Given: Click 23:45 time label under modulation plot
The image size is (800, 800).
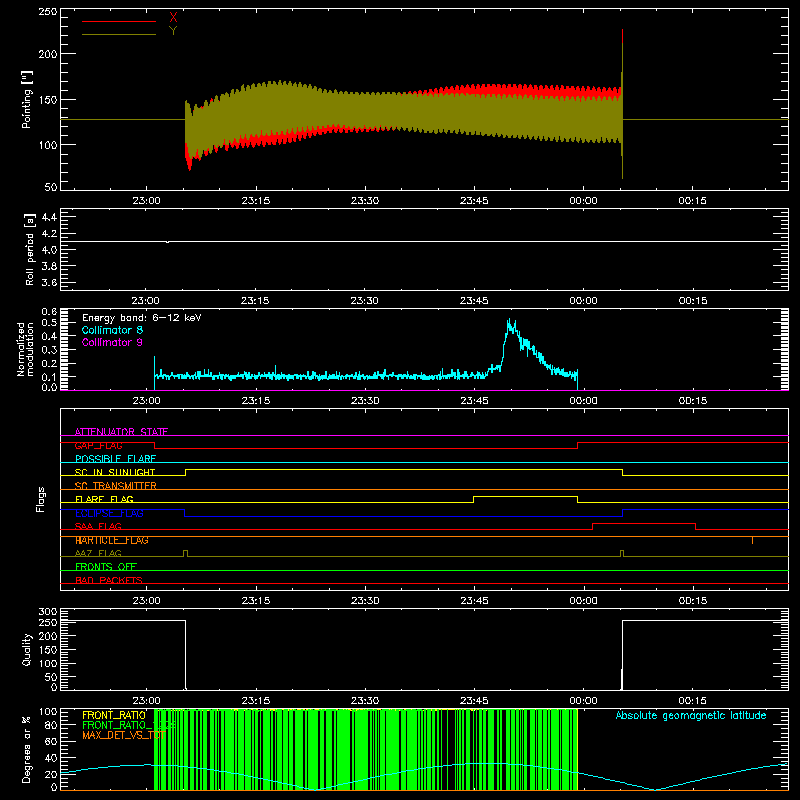Looking at the screenshot, I should [x=474, y=401].
